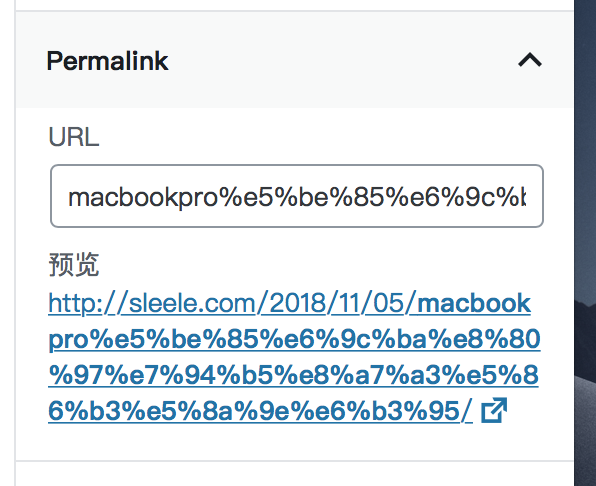The image size is (596, 486).
Task: Click the link line starting with "pro%e5%be%85"
Action: pos(295,339)
